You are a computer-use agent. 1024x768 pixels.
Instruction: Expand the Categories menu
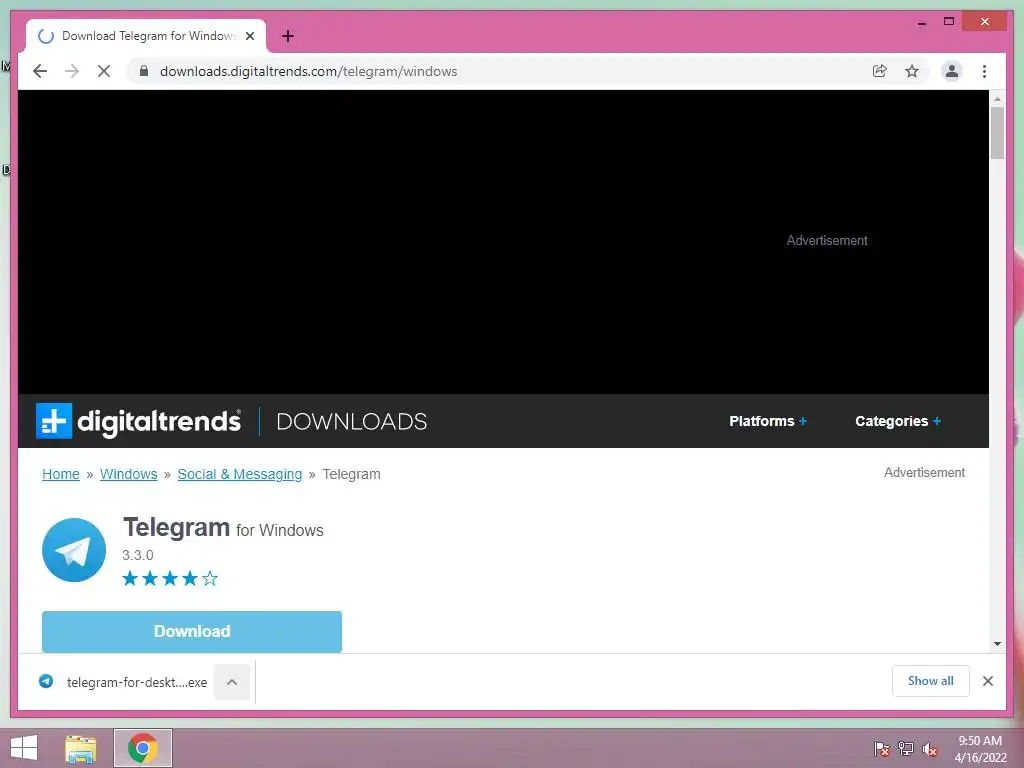click(898, 421)
